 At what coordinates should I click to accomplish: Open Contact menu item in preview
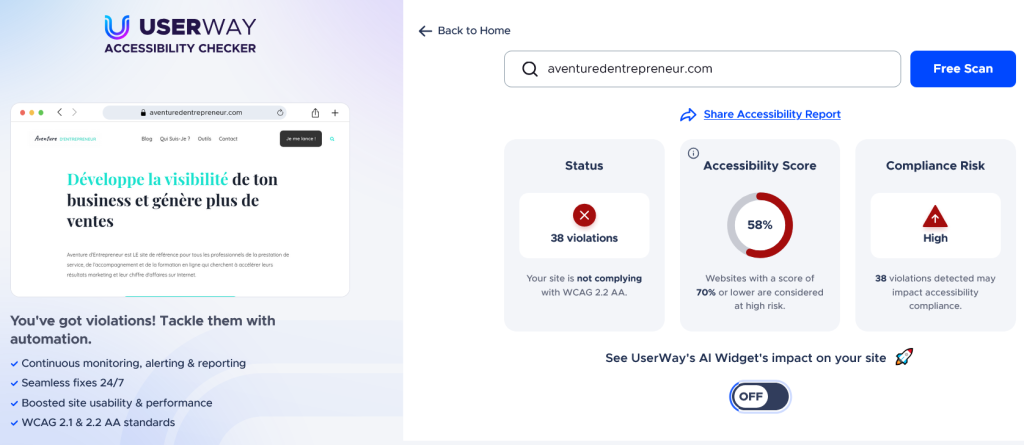228,139
